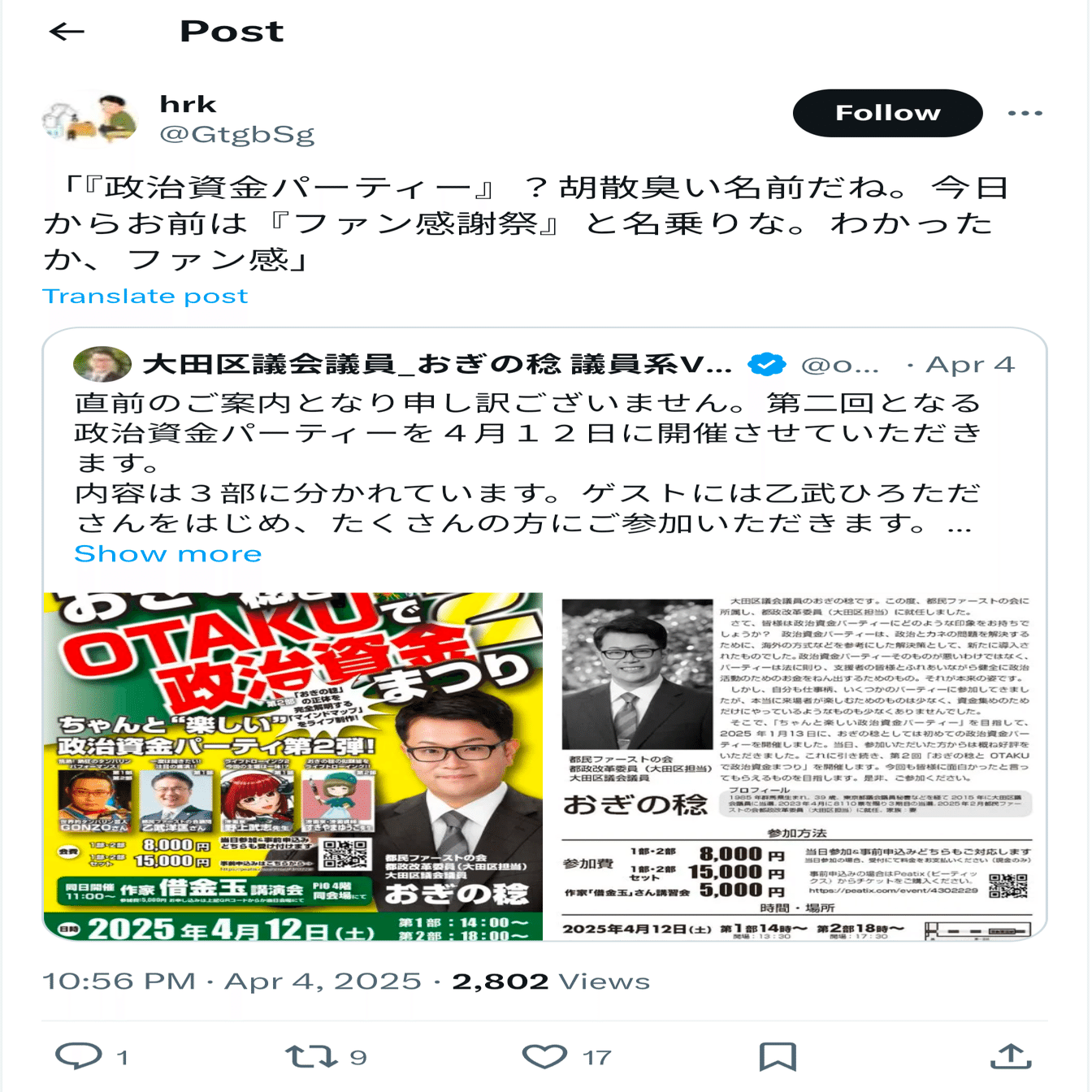Image resolution: width=1092 pixels, height=1092 pixels.
Task: Open the black-and-white profile flyer image
Action: click(x=796, y=766)
